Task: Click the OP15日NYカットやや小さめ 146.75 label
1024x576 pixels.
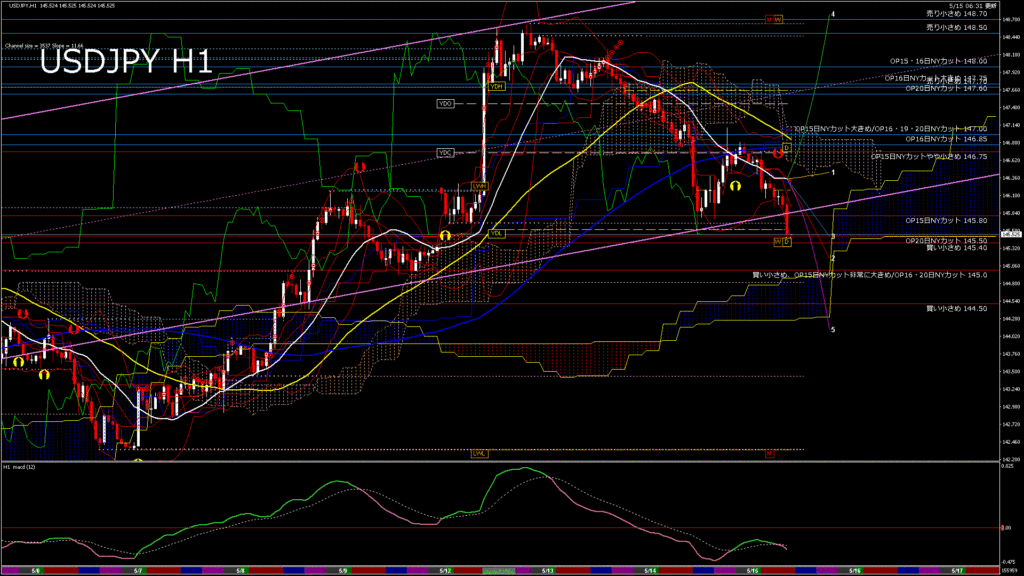Action: click(x=929, y=157)
